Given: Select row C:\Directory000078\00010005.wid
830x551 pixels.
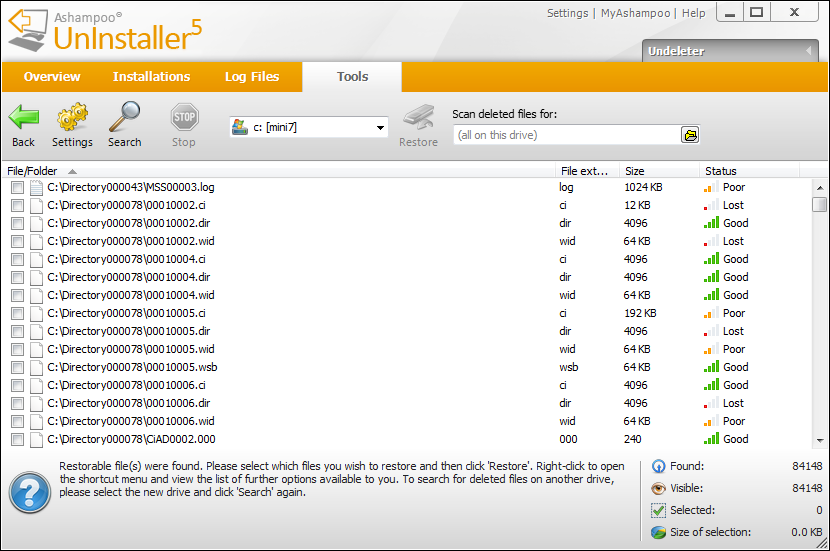Looking at the screenshot, I should pos(408,349).
